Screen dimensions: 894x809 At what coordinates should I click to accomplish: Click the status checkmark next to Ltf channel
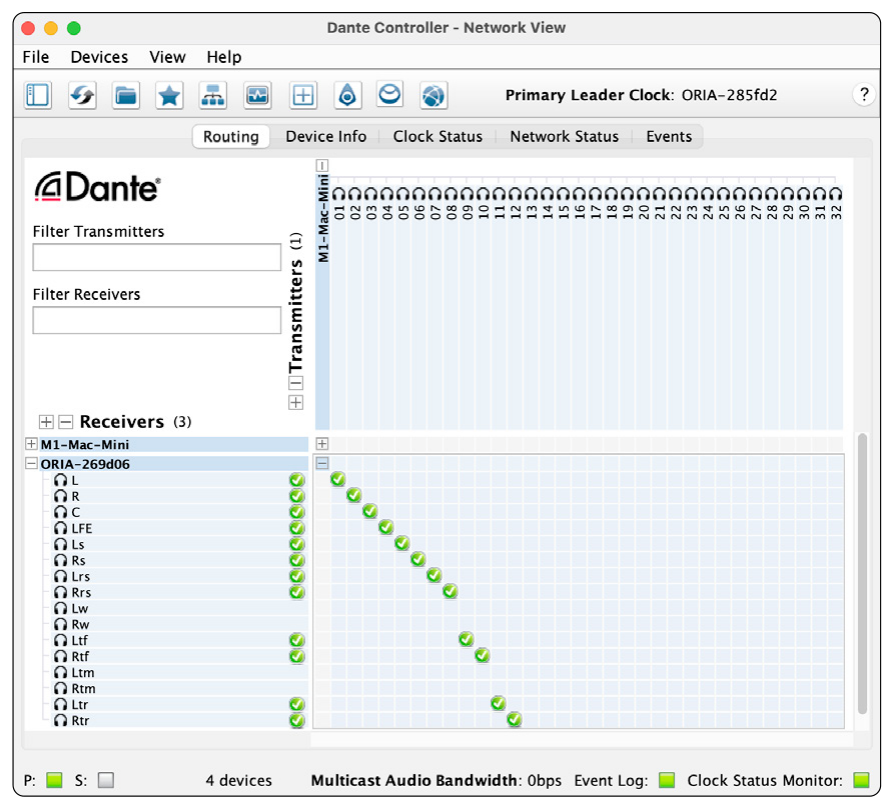[297, 640]
